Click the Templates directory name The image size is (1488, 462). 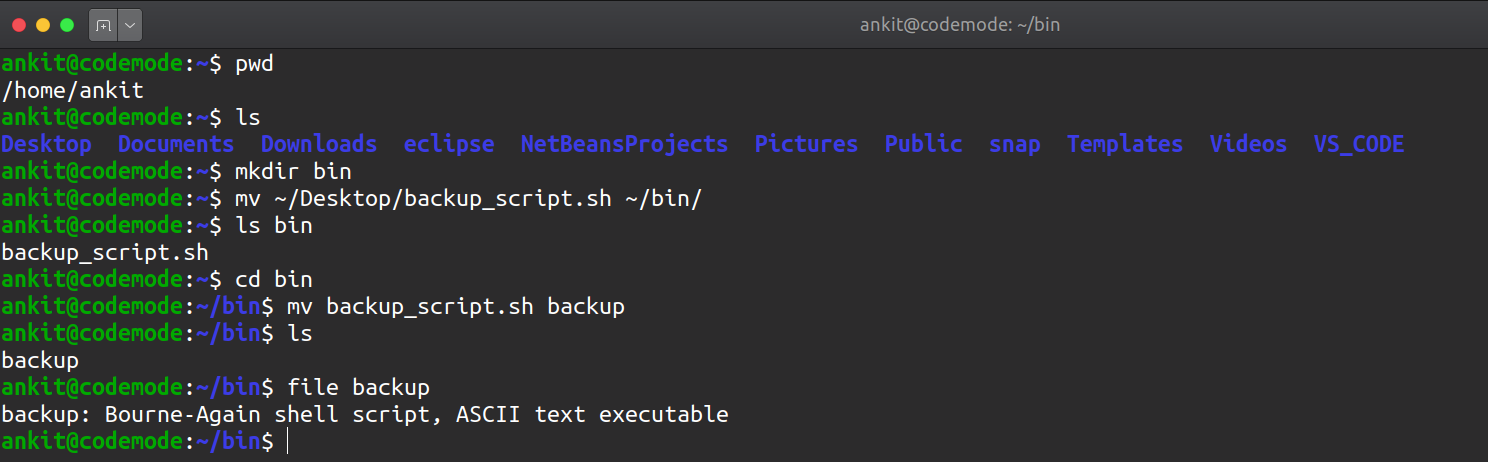(x=1124, y=144)
